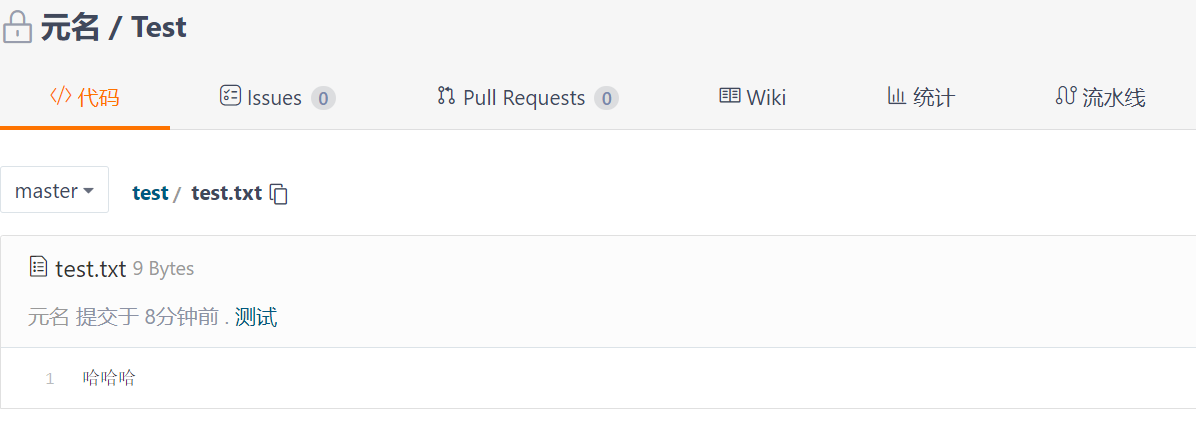Click the 哈哈哈 text in file content
The height and width of the screenshot is (437, 1196).
coord(109,378)
